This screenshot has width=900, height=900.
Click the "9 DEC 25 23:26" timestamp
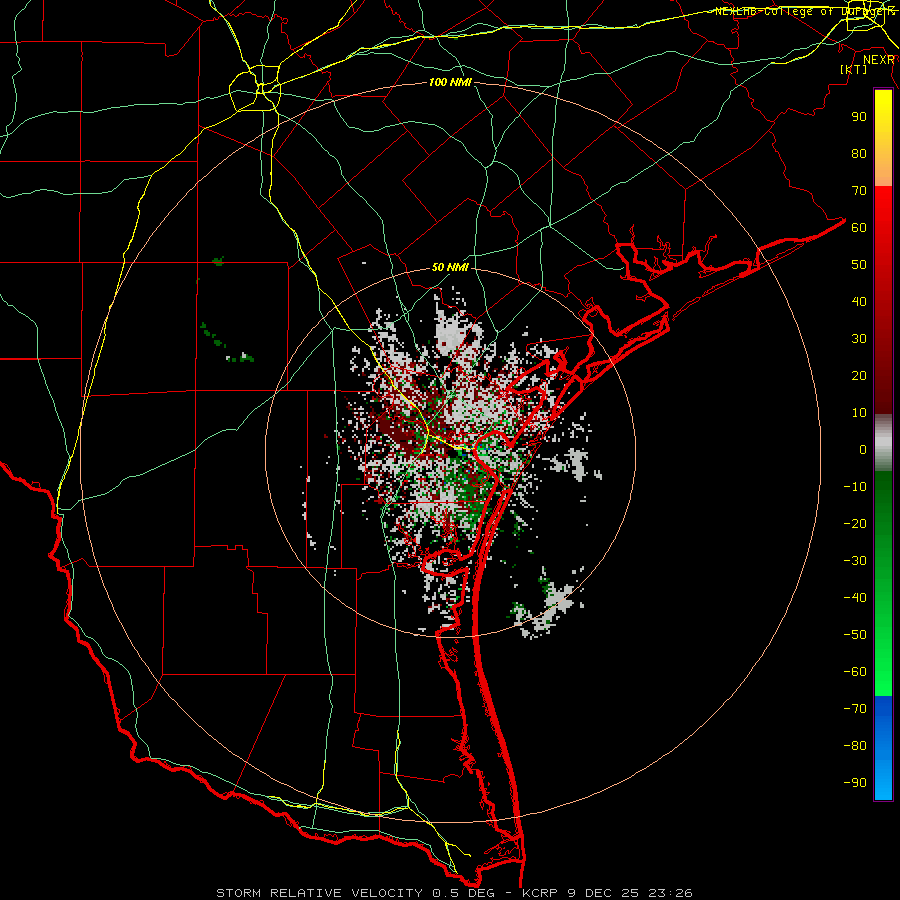pos(630,893)
